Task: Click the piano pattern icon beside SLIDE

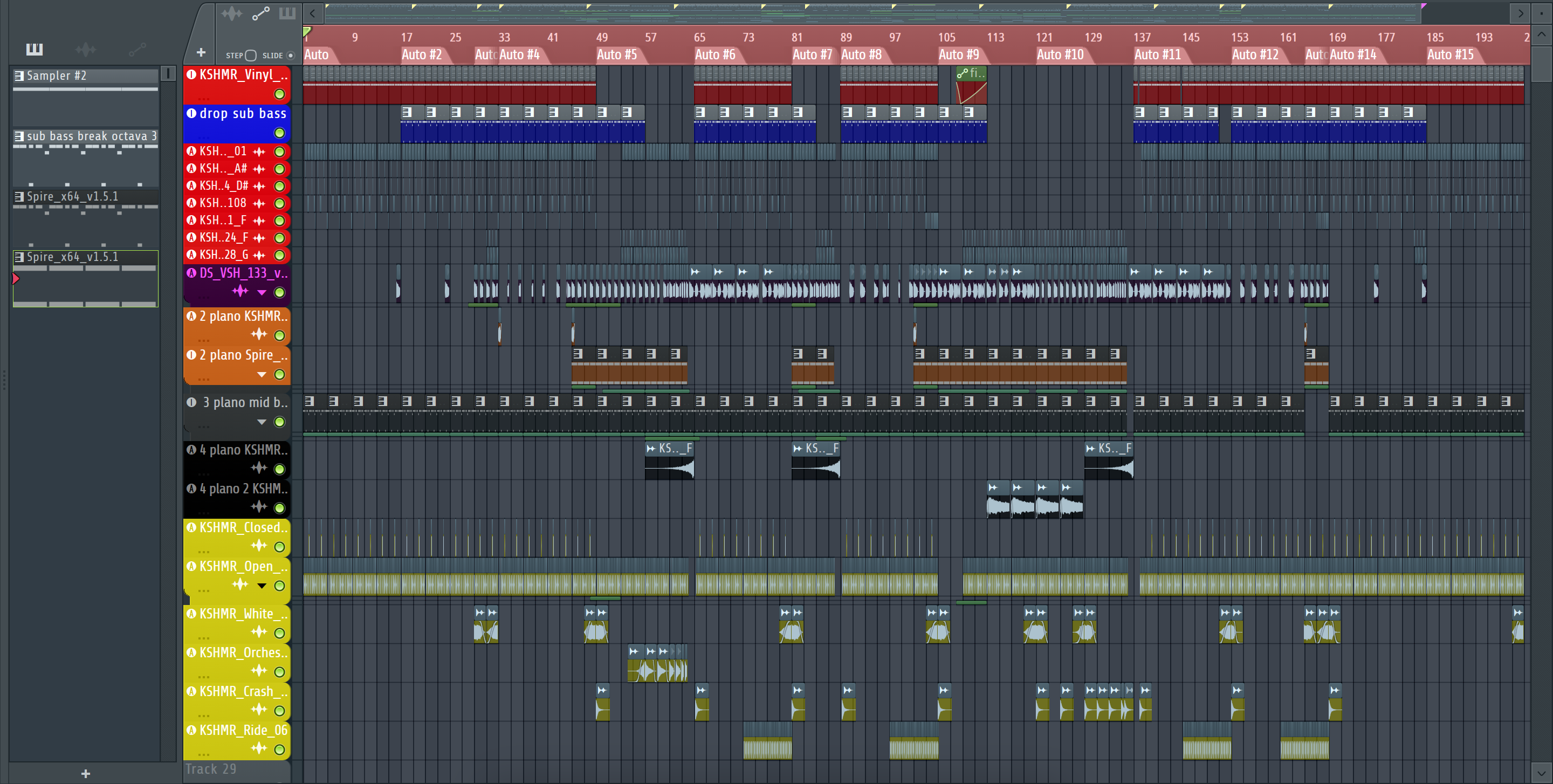Action: (x=287, y=13)
